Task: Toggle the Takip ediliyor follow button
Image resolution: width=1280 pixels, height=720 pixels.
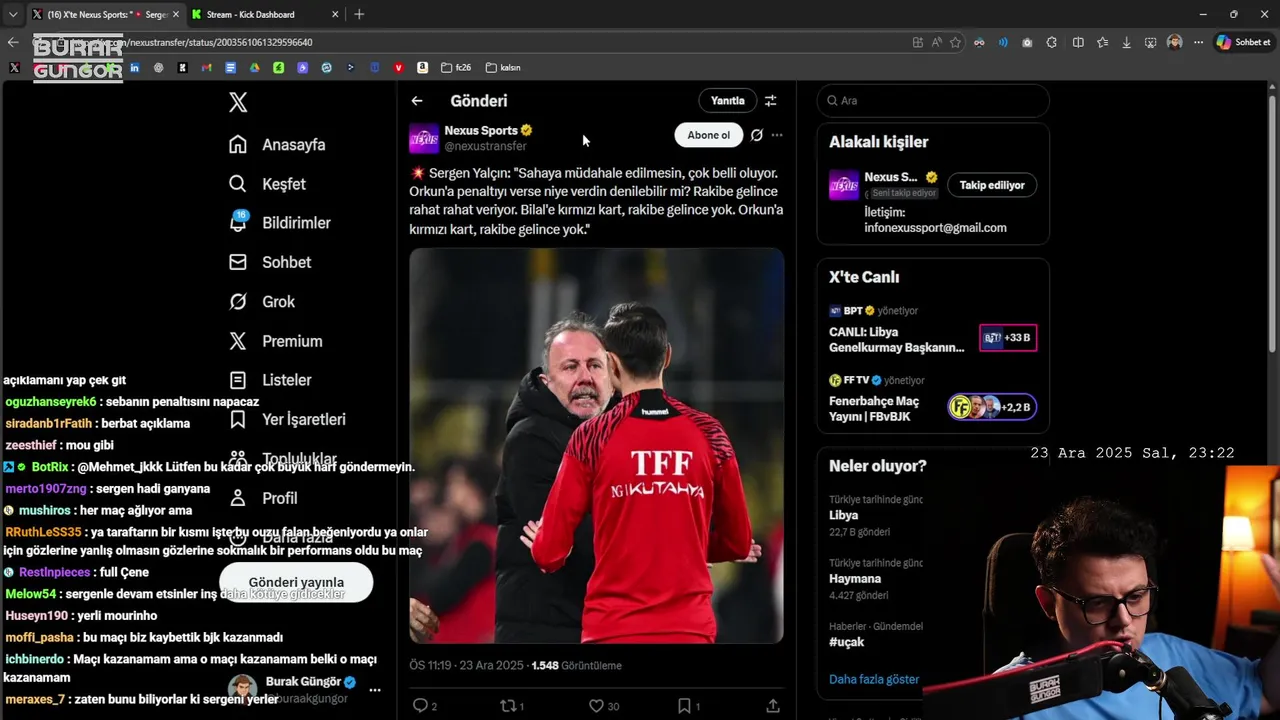Action: tap(992, 185)
